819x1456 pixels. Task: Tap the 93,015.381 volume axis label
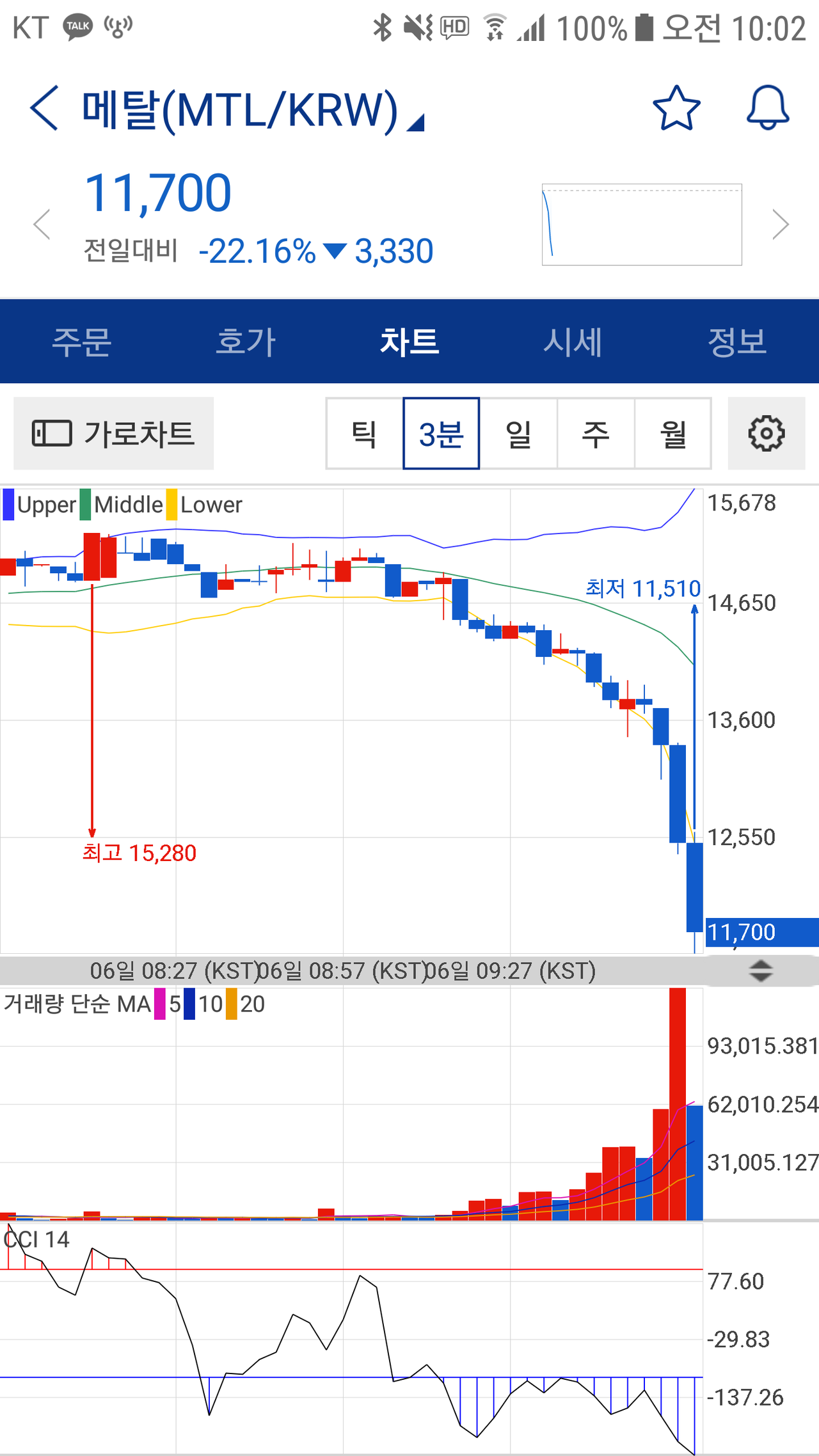point(763,1046)
